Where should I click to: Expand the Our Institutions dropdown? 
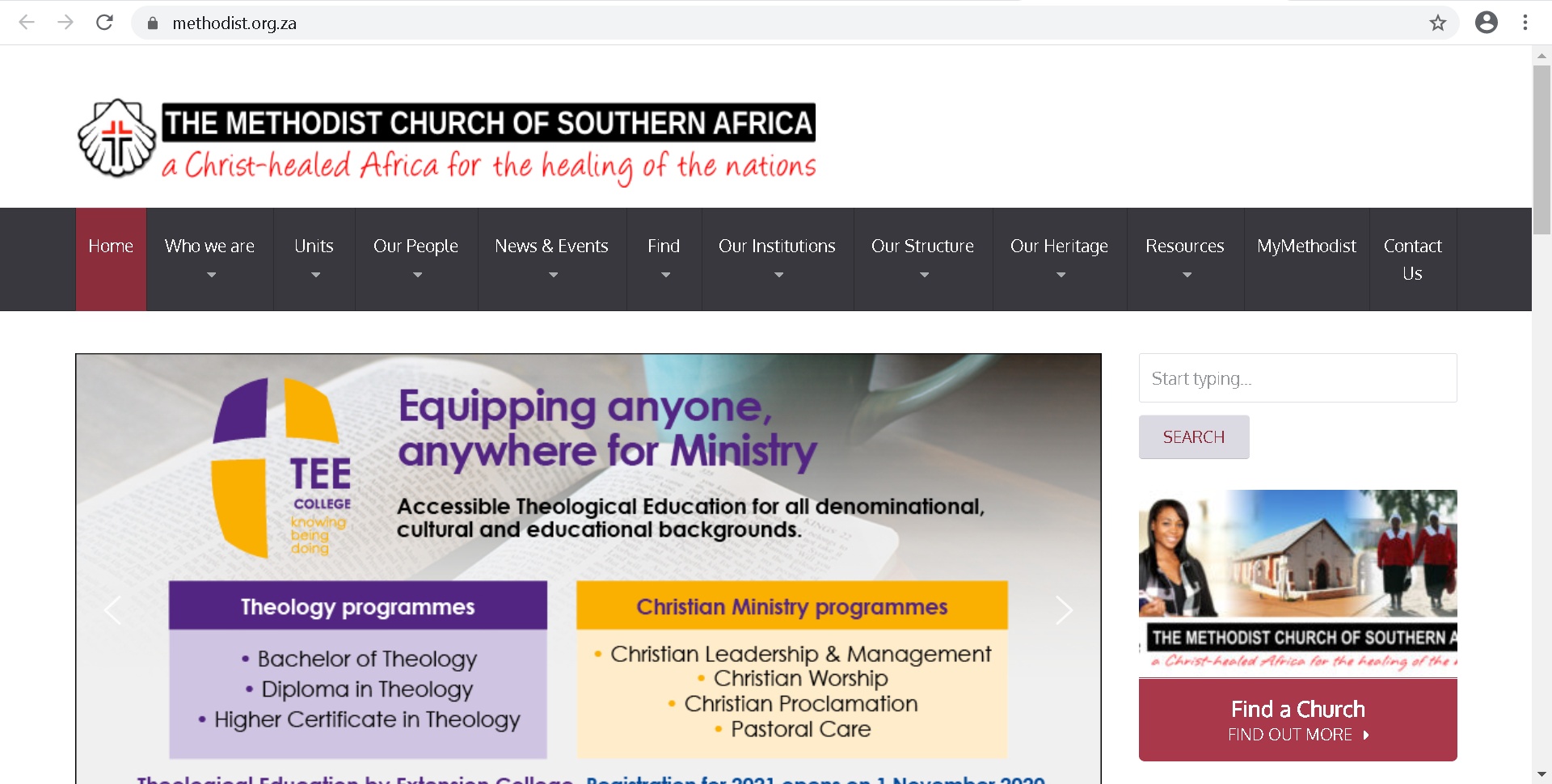778,246
